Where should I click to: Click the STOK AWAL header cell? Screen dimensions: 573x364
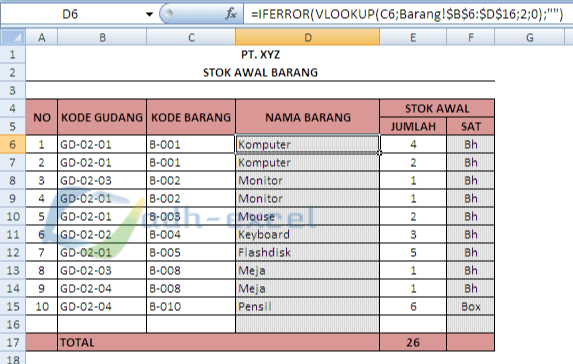pyautogui.click(x=437, y=109)
